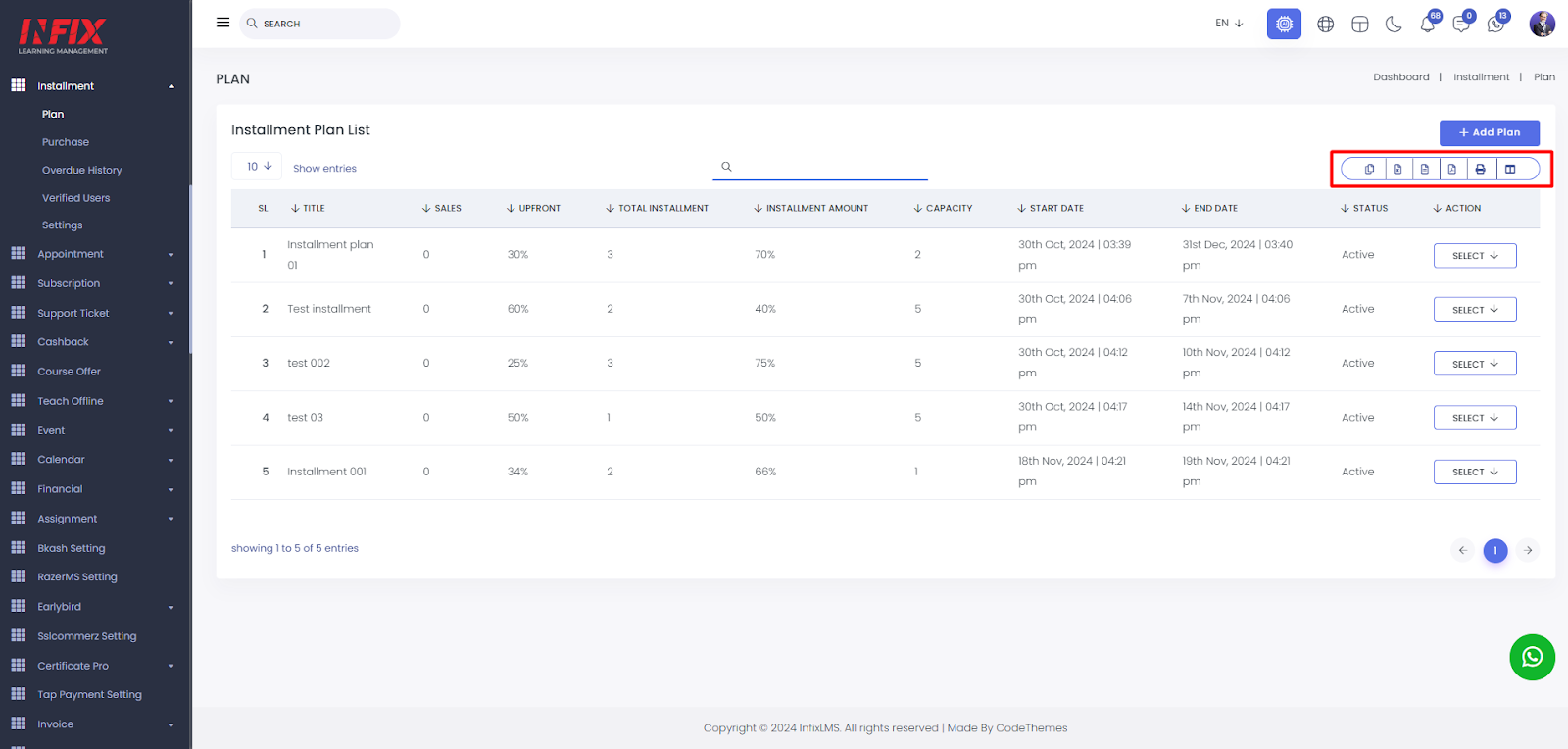Viewport: 1568px width, 749px height.
Task: Open SELECT dropdown for test 03
Action: (1475, 418)
